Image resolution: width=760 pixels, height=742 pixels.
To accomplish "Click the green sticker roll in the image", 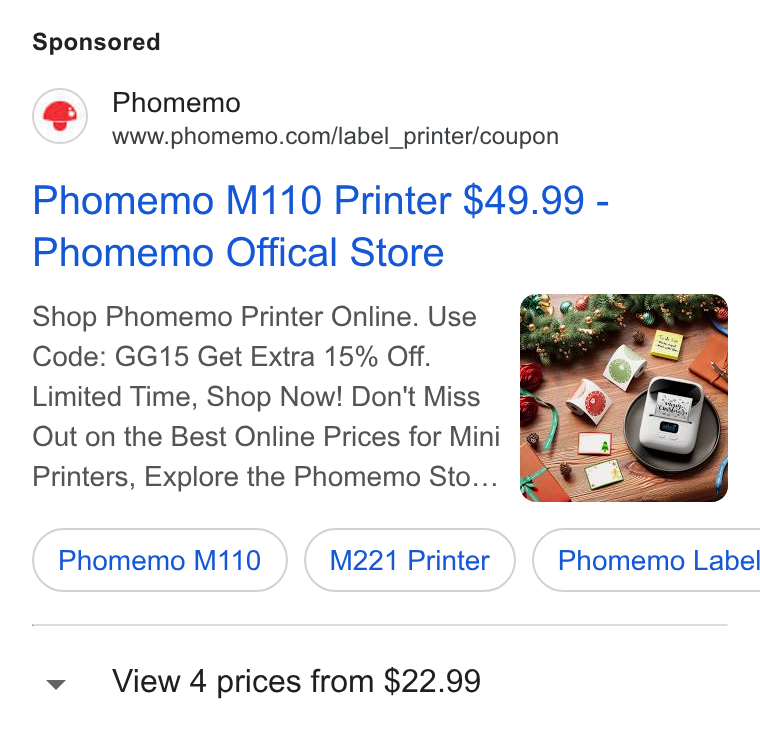I will tap(623, 366).
